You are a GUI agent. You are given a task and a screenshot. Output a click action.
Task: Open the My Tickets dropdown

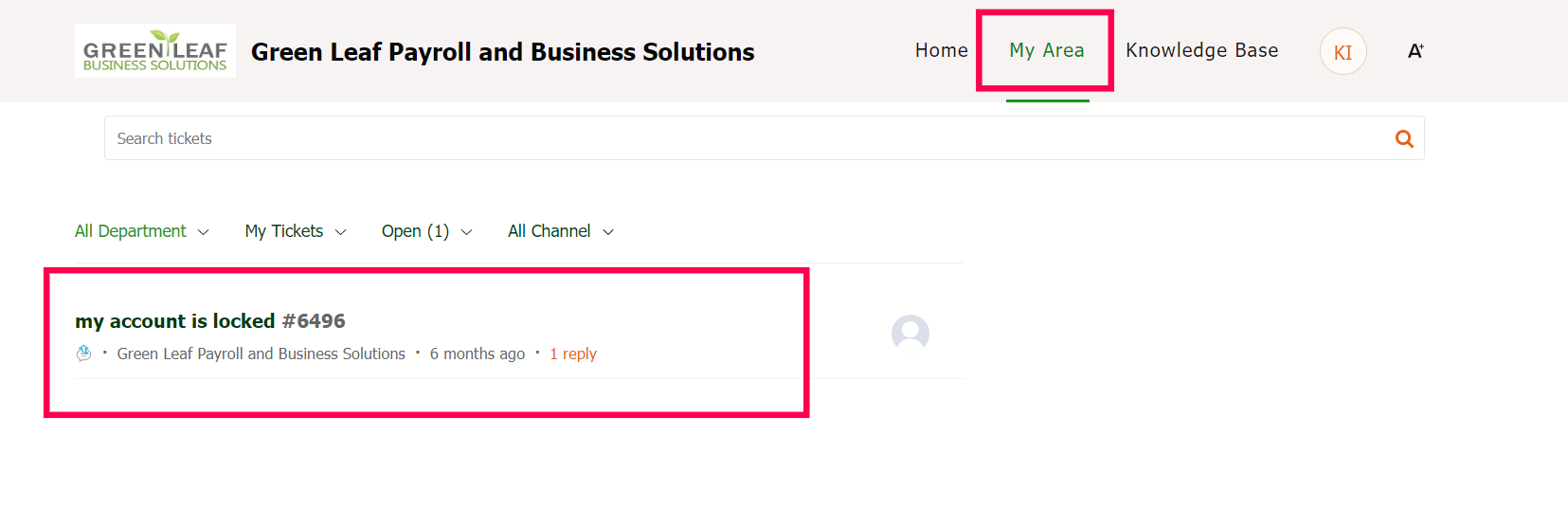pos(296,231)
